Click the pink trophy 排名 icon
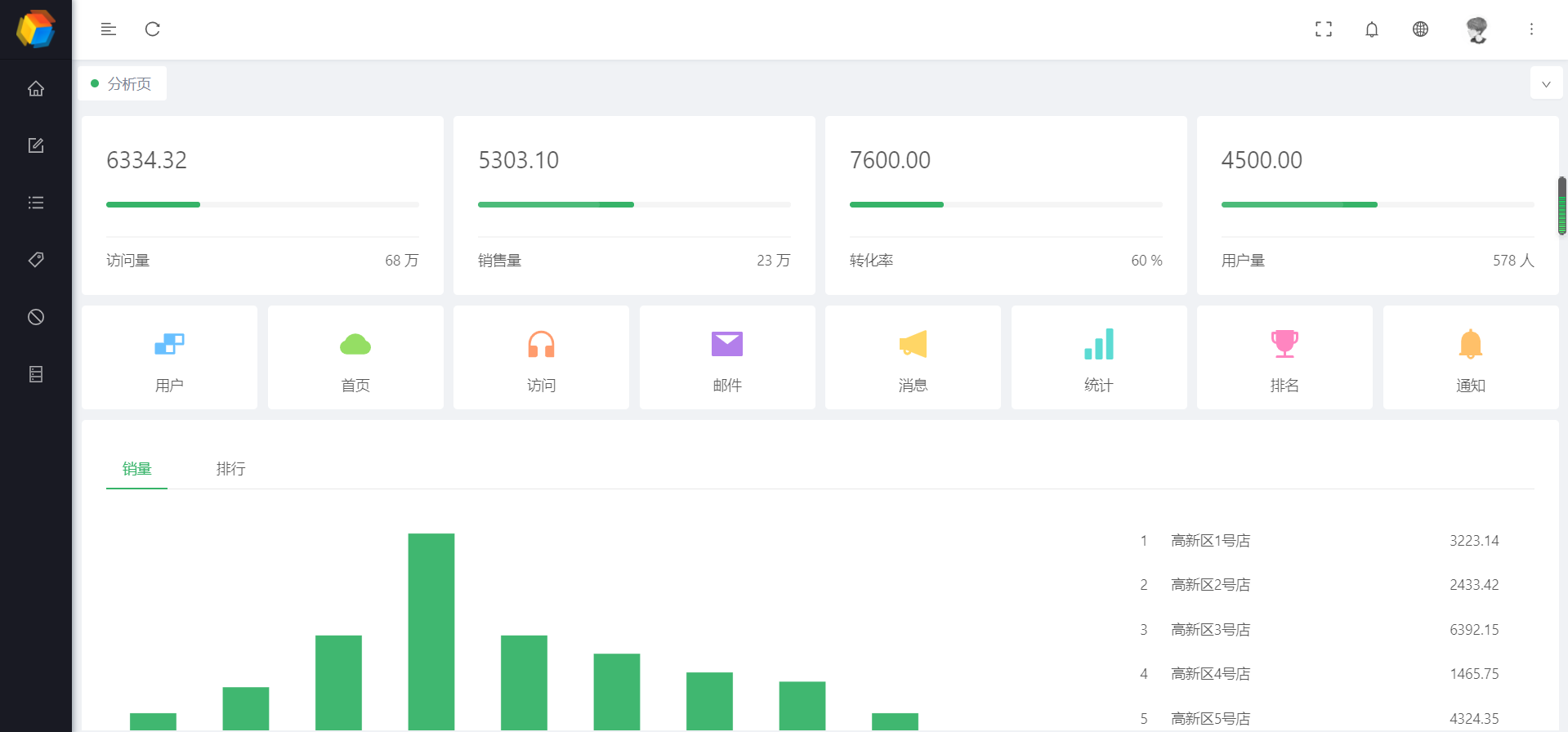 (1284, 344)
